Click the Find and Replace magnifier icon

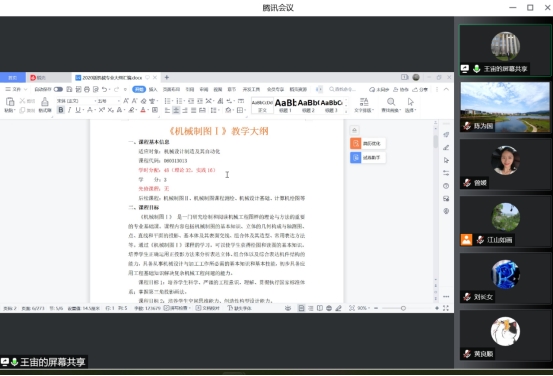[391, 102]
